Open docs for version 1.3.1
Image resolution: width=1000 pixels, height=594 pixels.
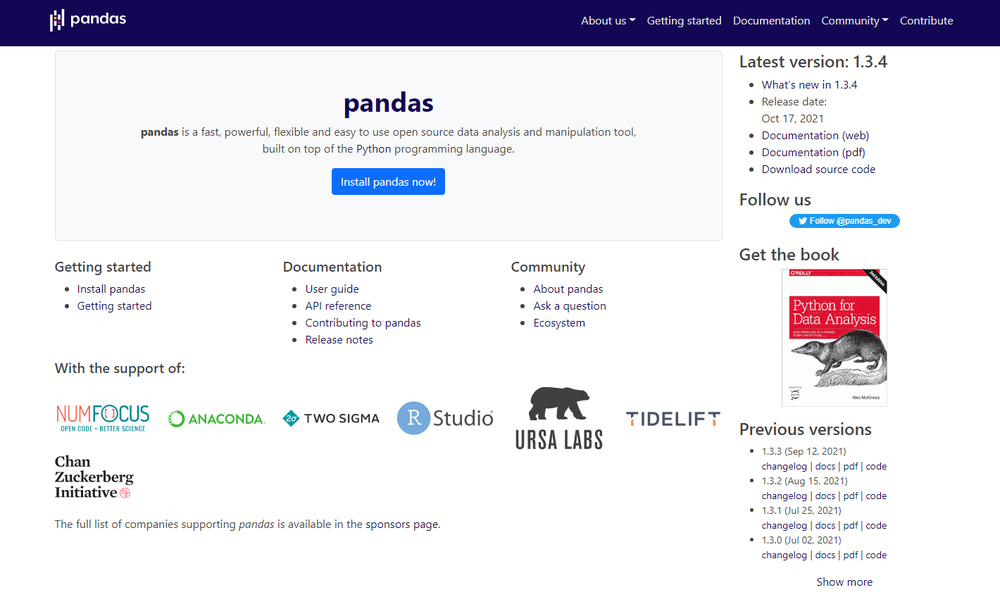(x=825, y=526)
